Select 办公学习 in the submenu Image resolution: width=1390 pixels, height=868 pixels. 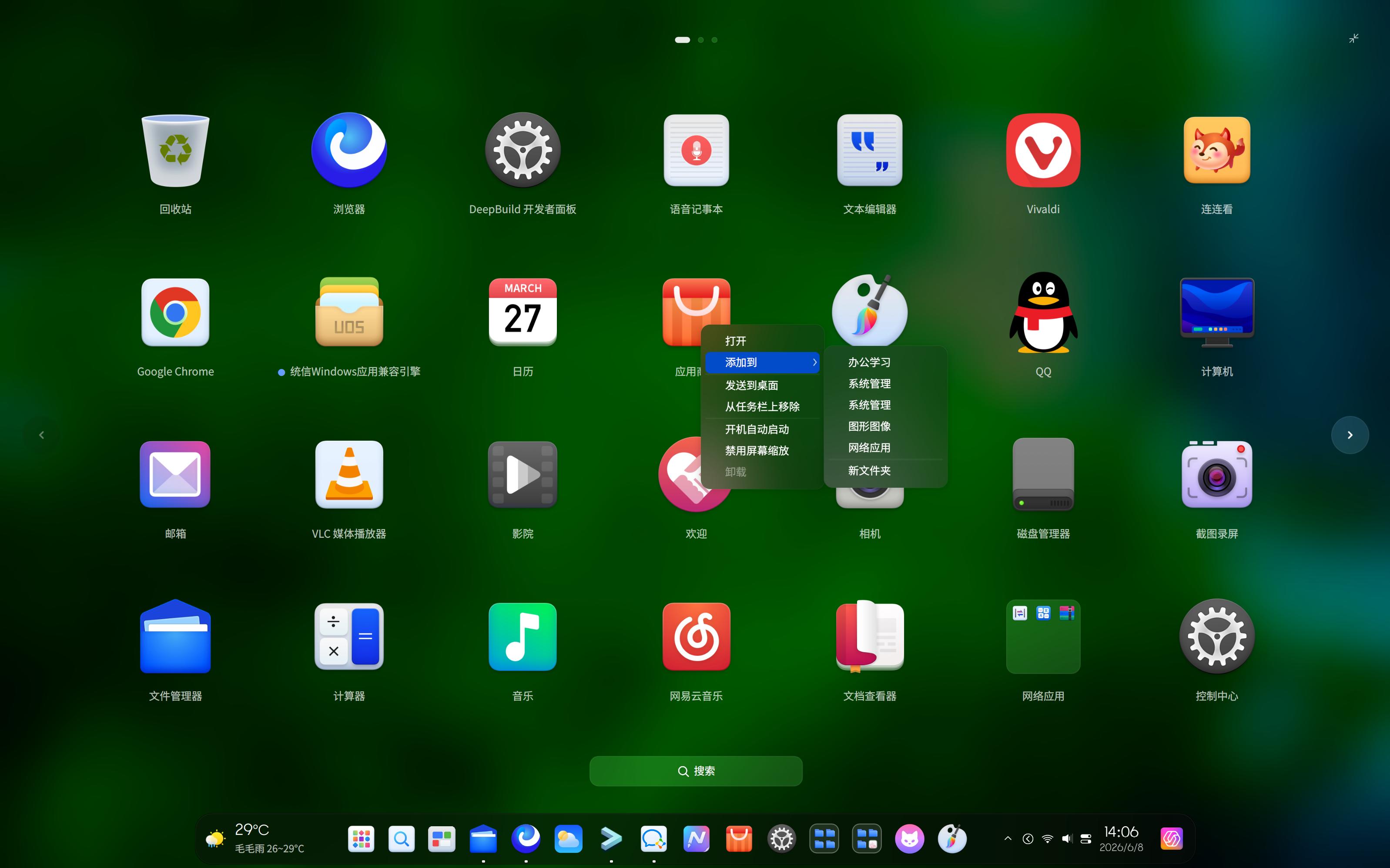point(885,362)
